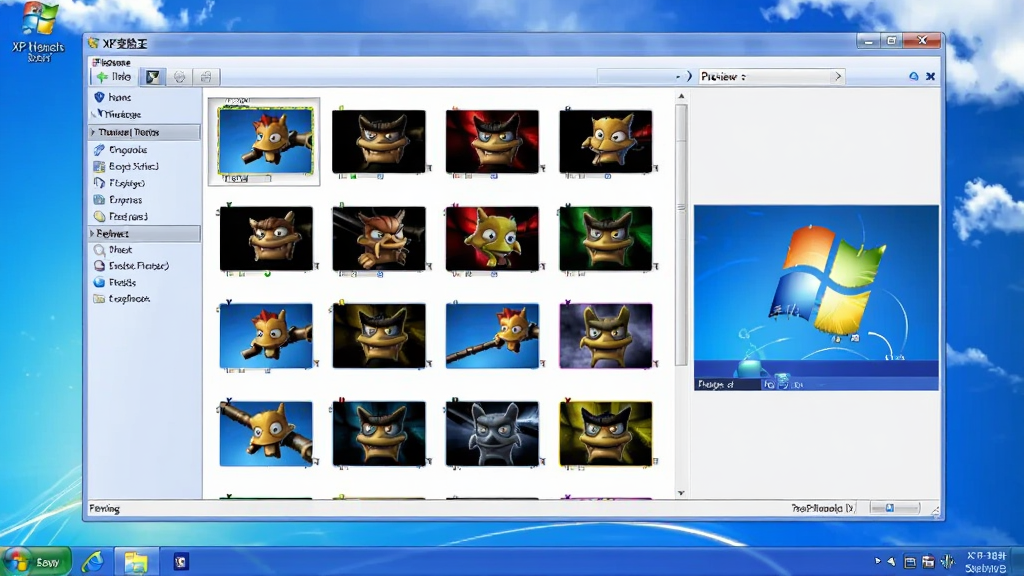Click the thumbnail list scrollbar up arrow
This screenshot has width=1024, height=576.
pos(681,96)
